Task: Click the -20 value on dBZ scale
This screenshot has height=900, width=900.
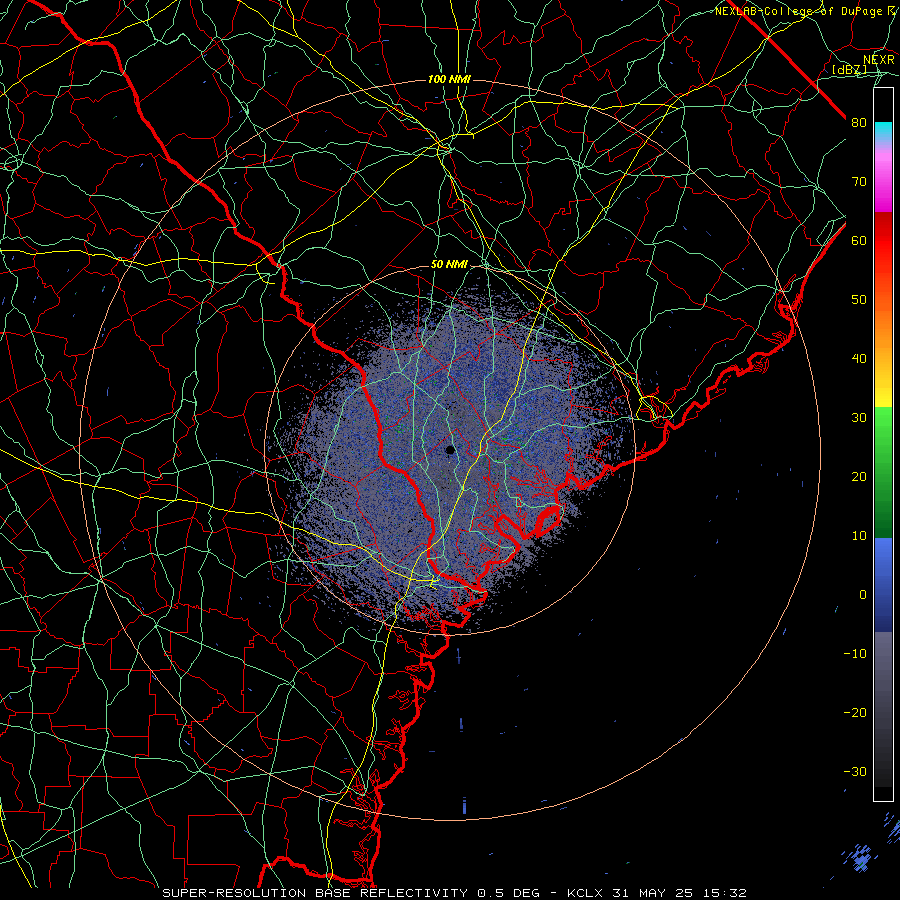Action: (x=855, y=713)
